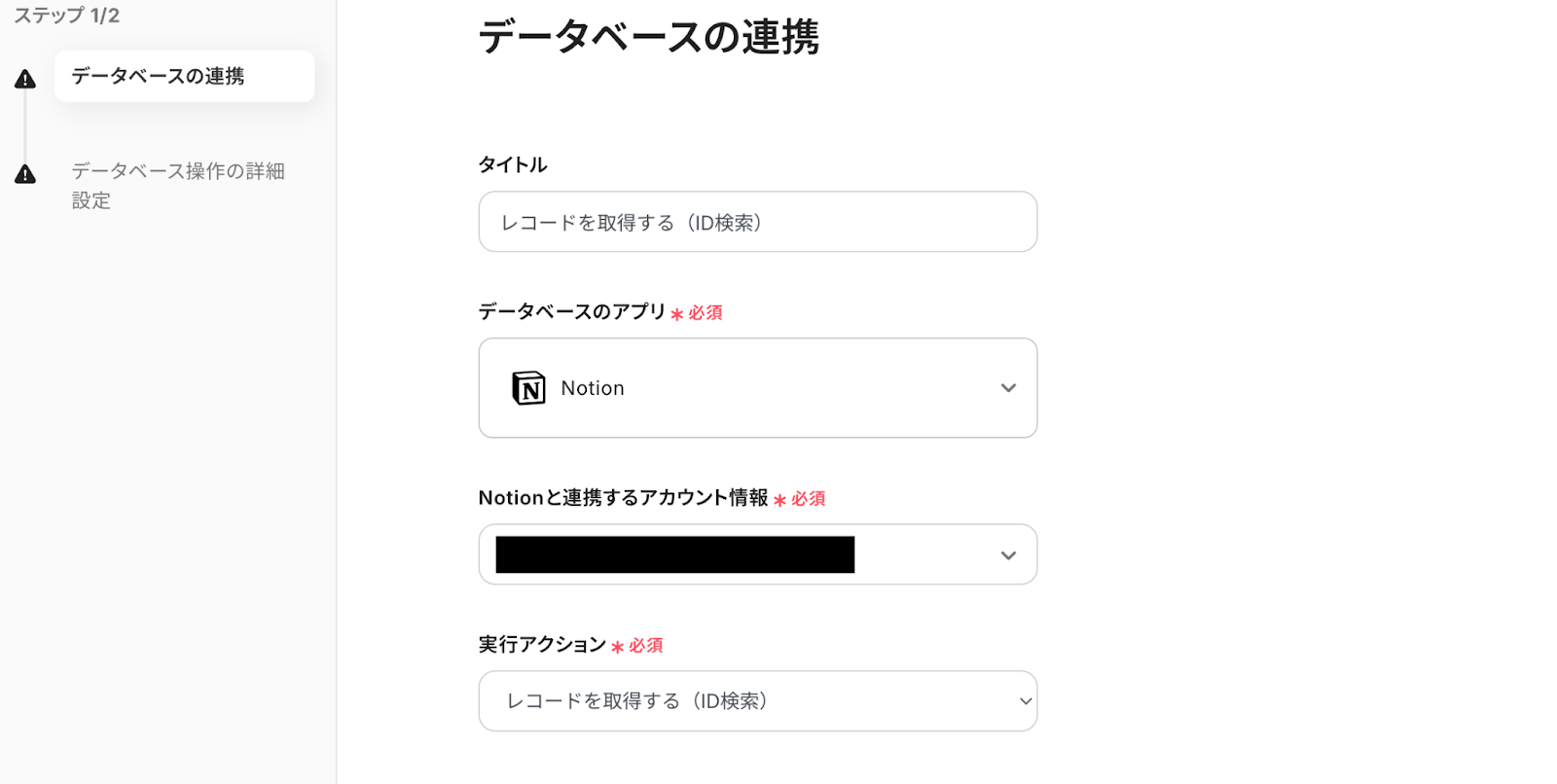Expand the 実行アクション dropdown arrow
This screenshot has width=1557, height=784.
tap(1025, 701)
